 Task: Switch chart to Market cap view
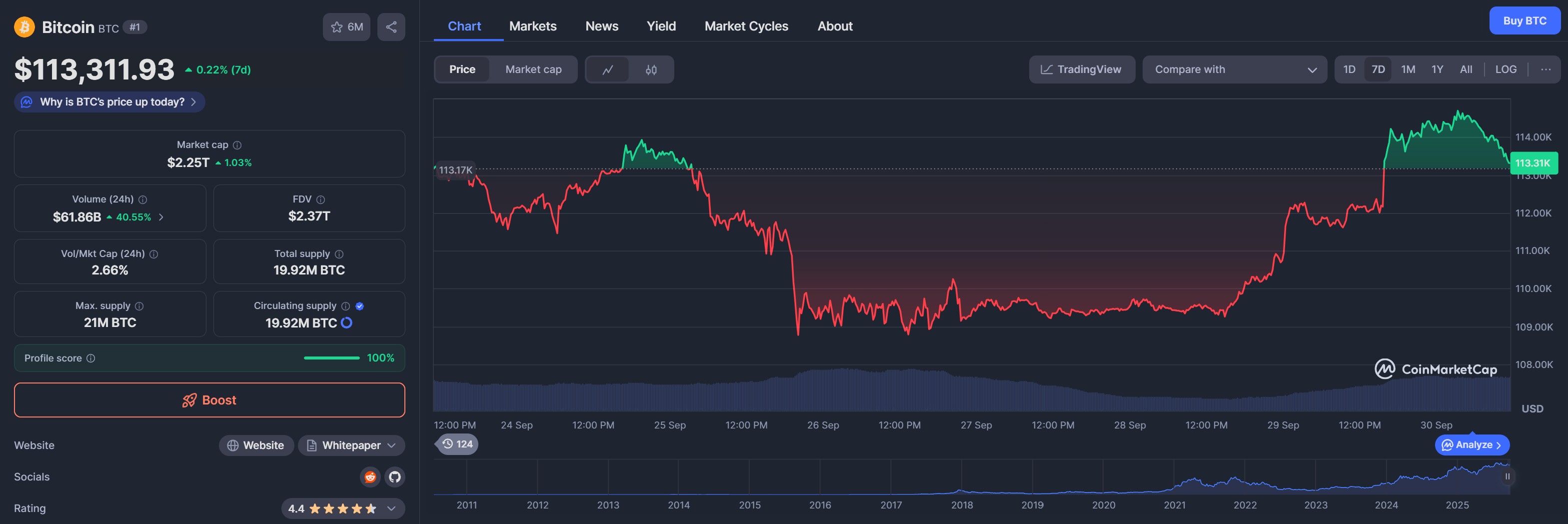533,69
